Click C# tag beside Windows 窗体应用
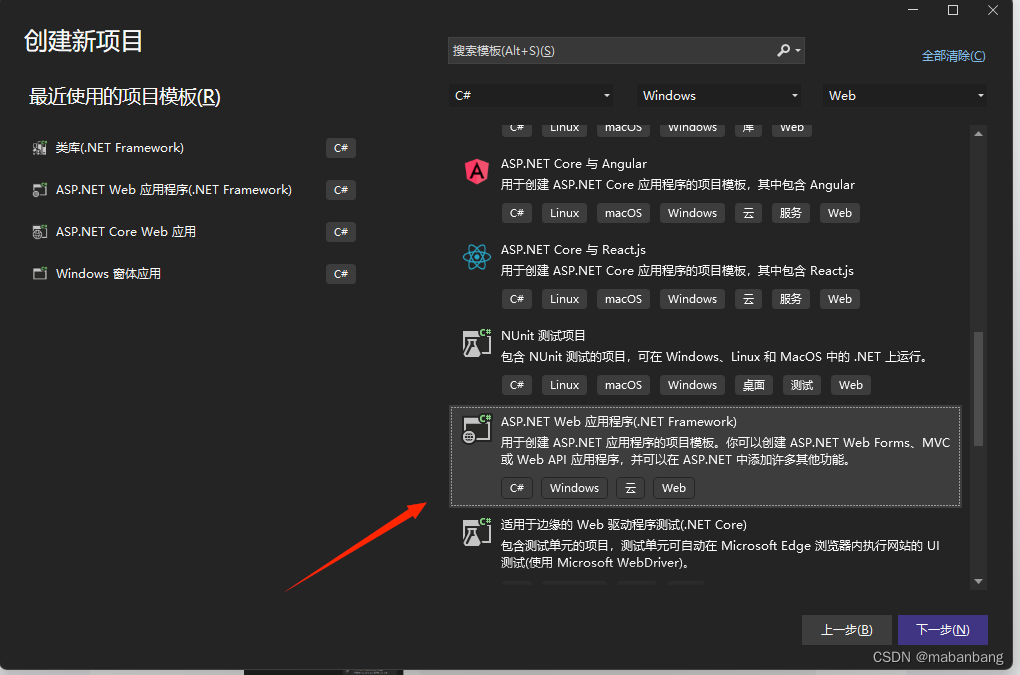Viewport: 1020px width, 675px height. 341,274
